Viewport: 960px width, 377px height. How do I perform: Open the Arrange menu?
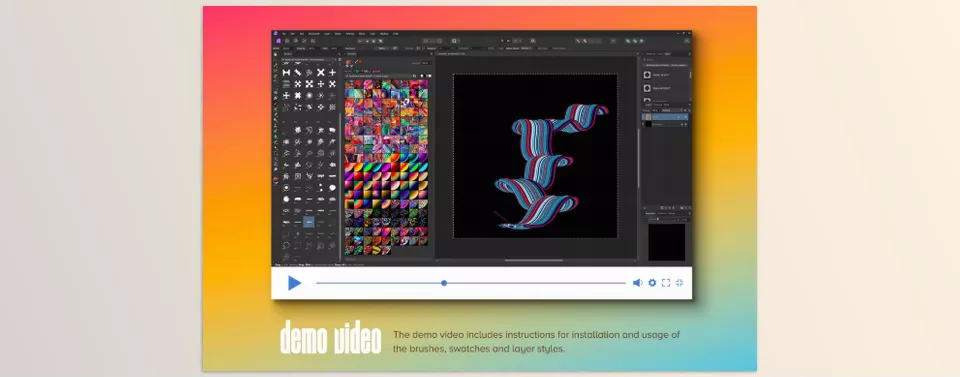click(x=350, y=34)
